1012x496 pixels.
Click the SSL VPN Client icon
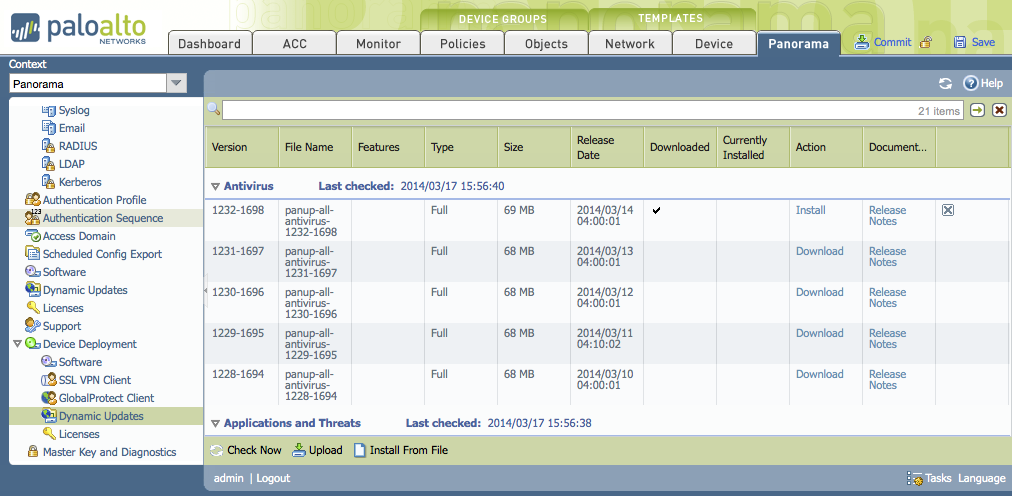tap(48, 380)
